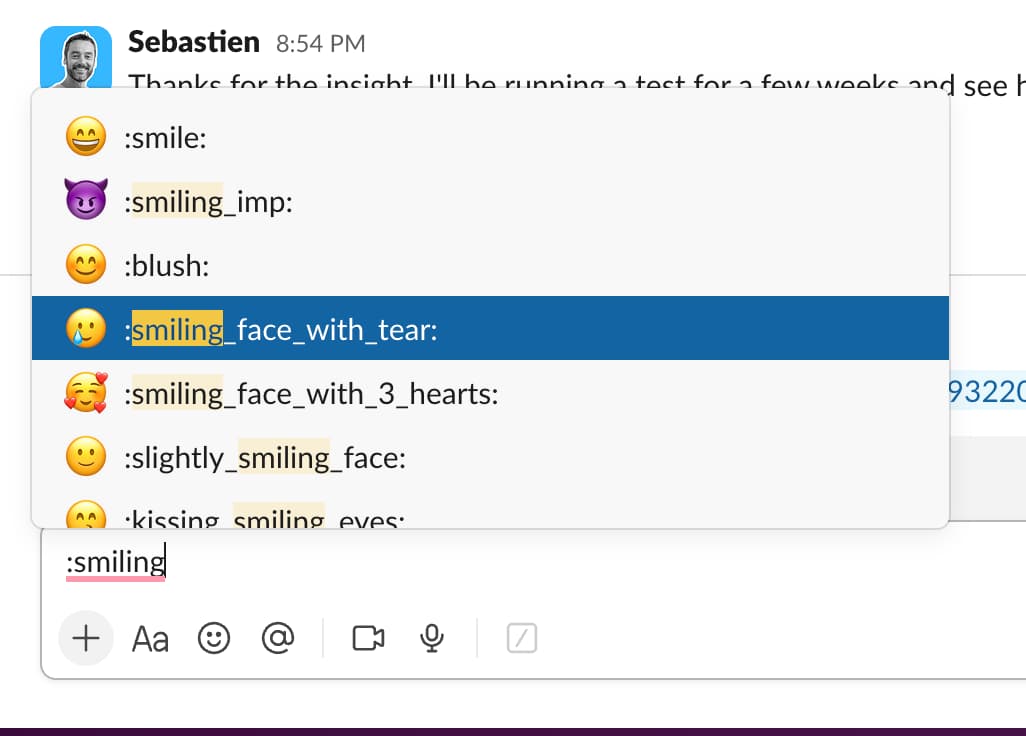Choose the :smiling_imp: emoji suggestion
The width and height of the screenshot is (1026, 736).
pyautogui.click(x=490, y=201)
